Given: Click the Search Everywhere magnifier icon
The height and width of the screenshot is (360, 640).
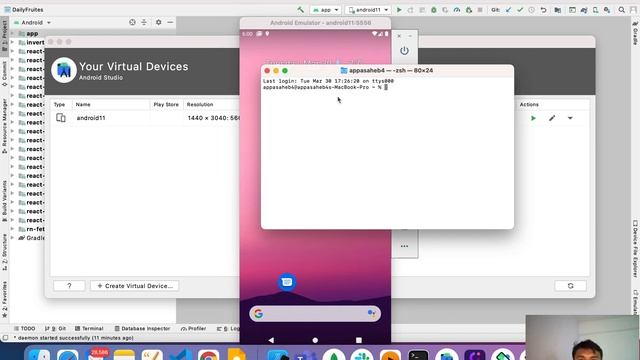Looking at the screenshot, I should (x=622, y=10).
